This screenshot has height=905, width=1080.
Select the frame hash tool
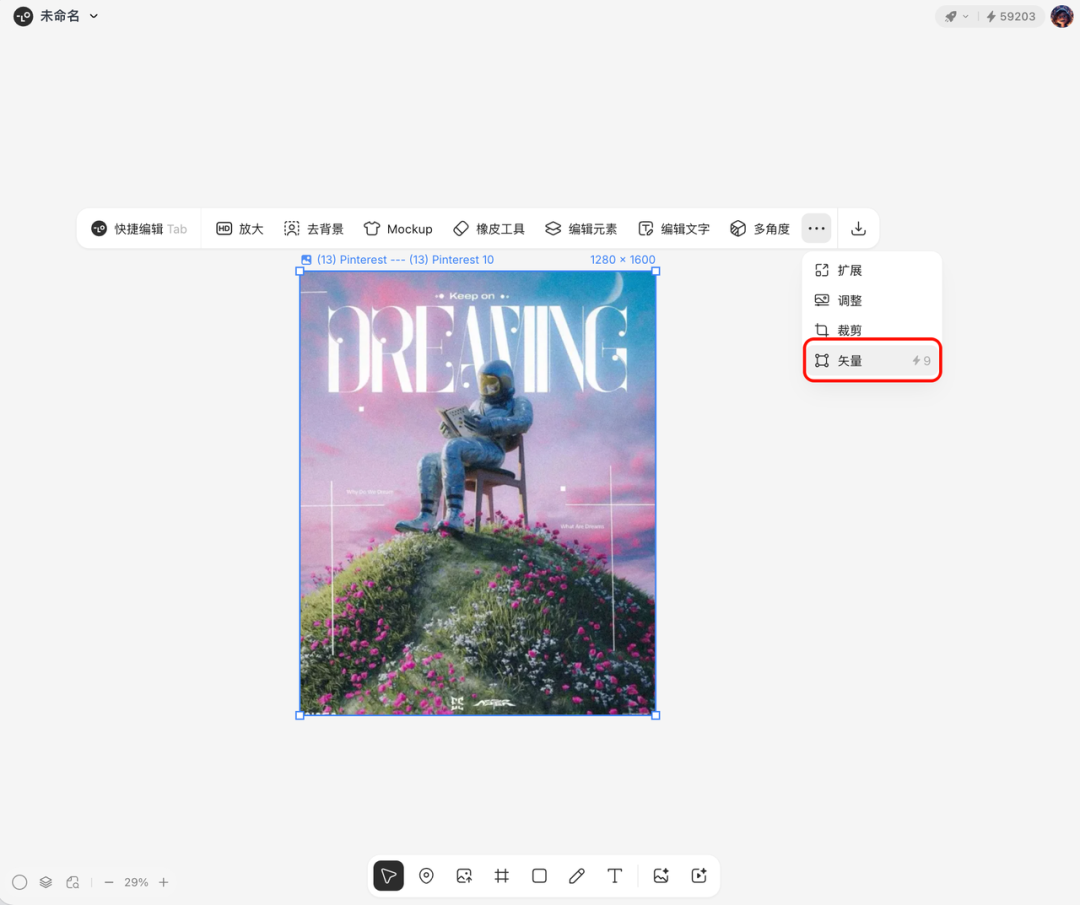pos(501,875)
